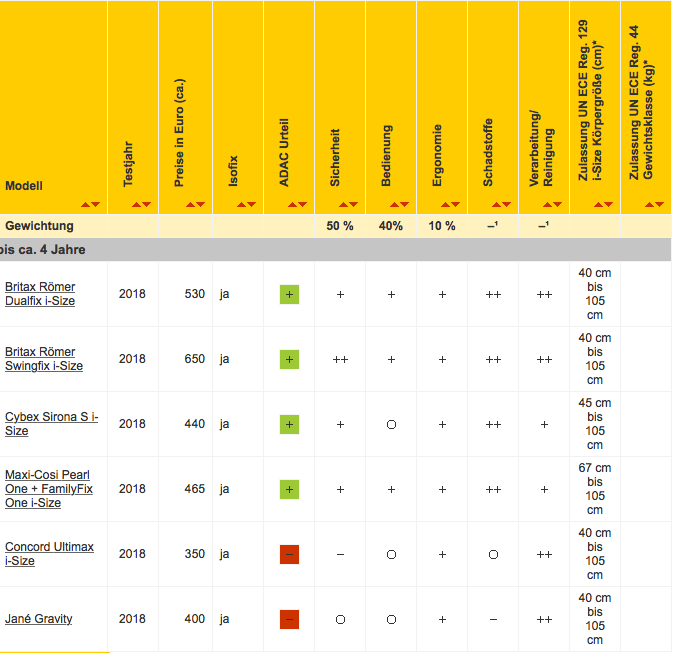Sort Verarbeitung/Reinigung ascending arrow
This screenshot has height=653, width=673.
(x=547, y=204)
